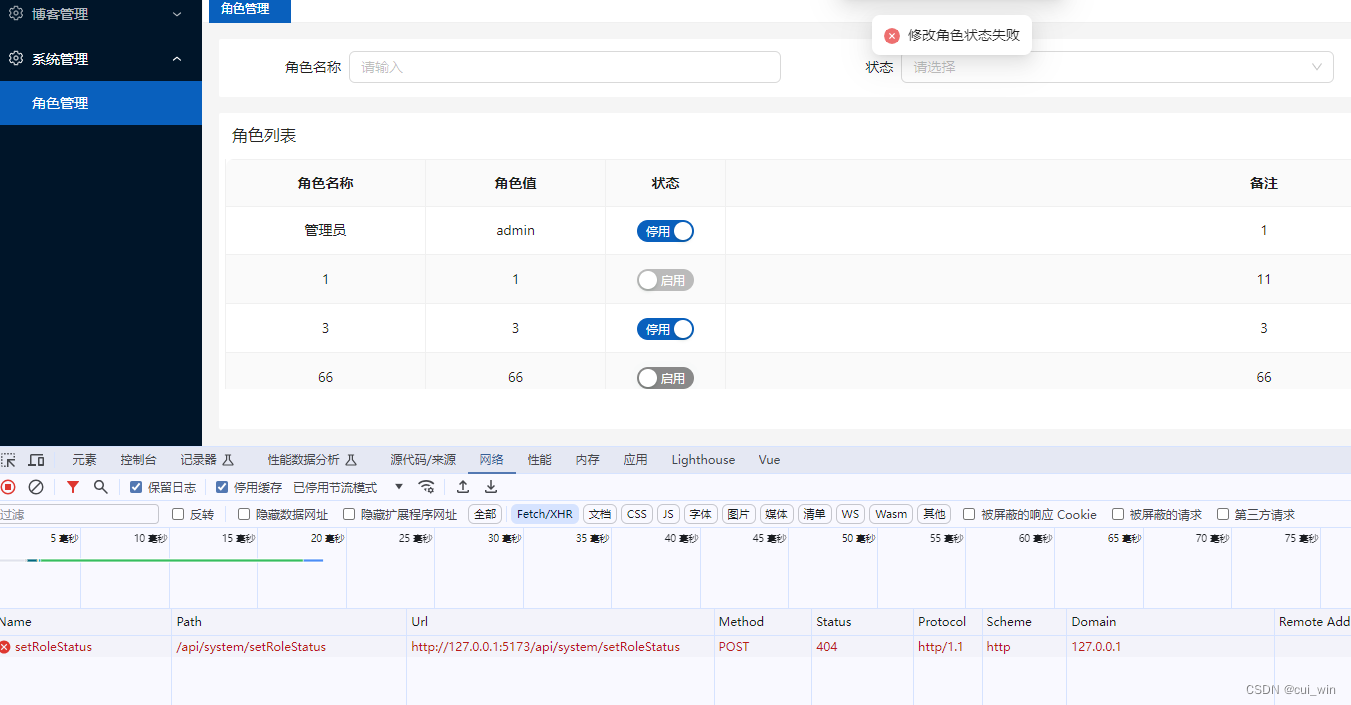The image size is (1351, 705).
Task: Click the red error icon in toast message
Action: pos(892,35)
